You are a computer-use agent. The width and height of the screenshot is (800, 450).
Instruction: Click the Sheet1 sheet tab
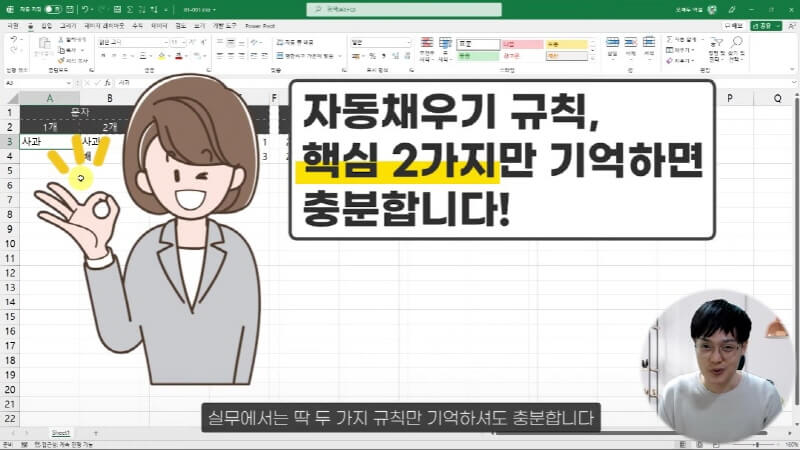pos(60,433)
